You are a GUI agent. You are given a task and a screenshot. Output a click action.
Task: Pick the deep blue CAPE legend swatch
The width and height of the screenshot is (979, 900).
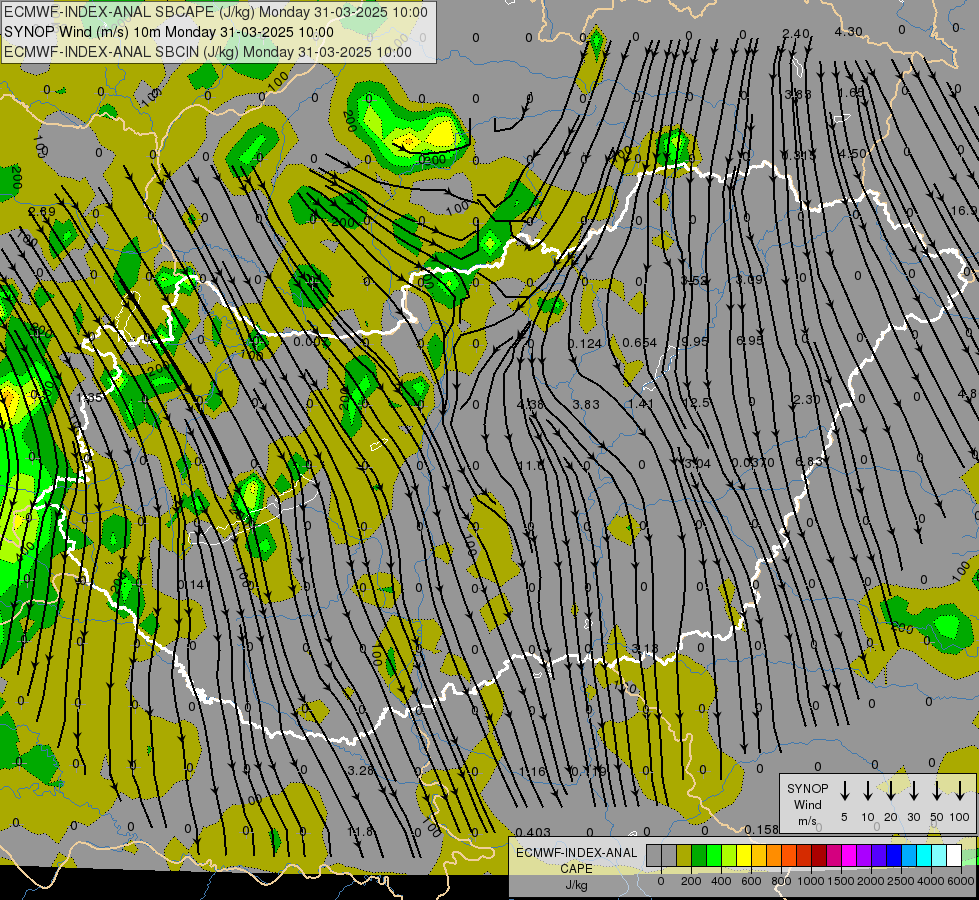point(893,856)
